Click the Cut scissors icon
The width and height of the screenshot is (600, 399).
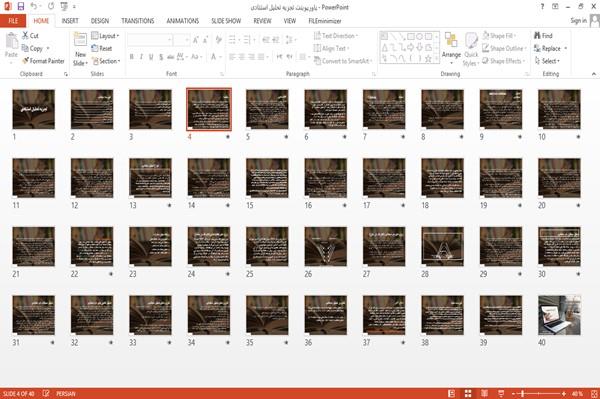[x=25, y=36]
